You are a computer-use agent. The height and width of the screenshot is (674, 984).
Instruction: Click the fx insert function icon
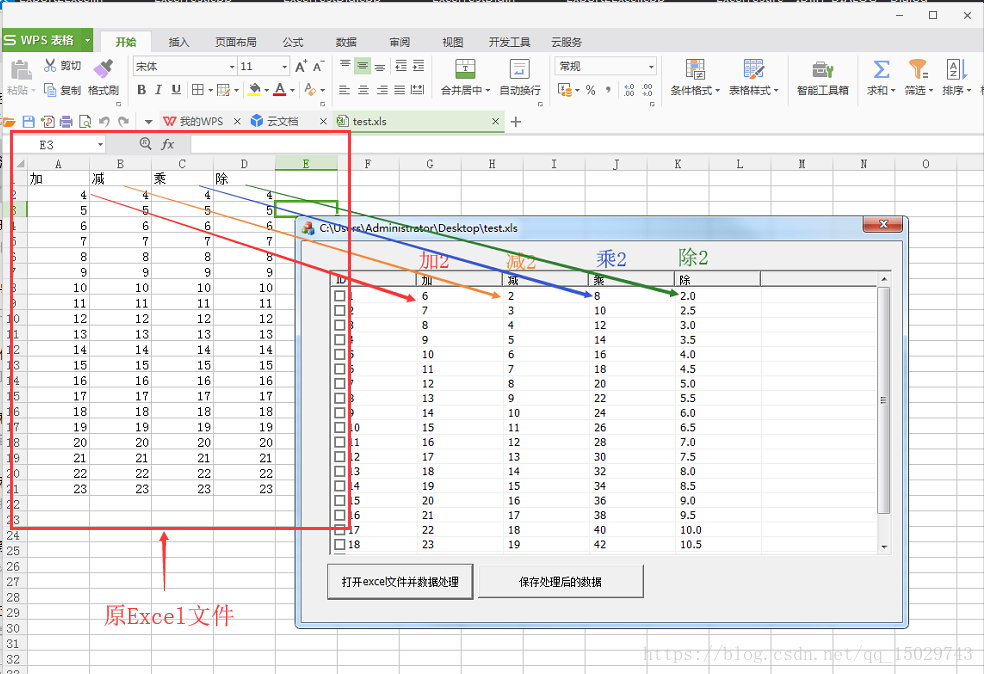168,144
